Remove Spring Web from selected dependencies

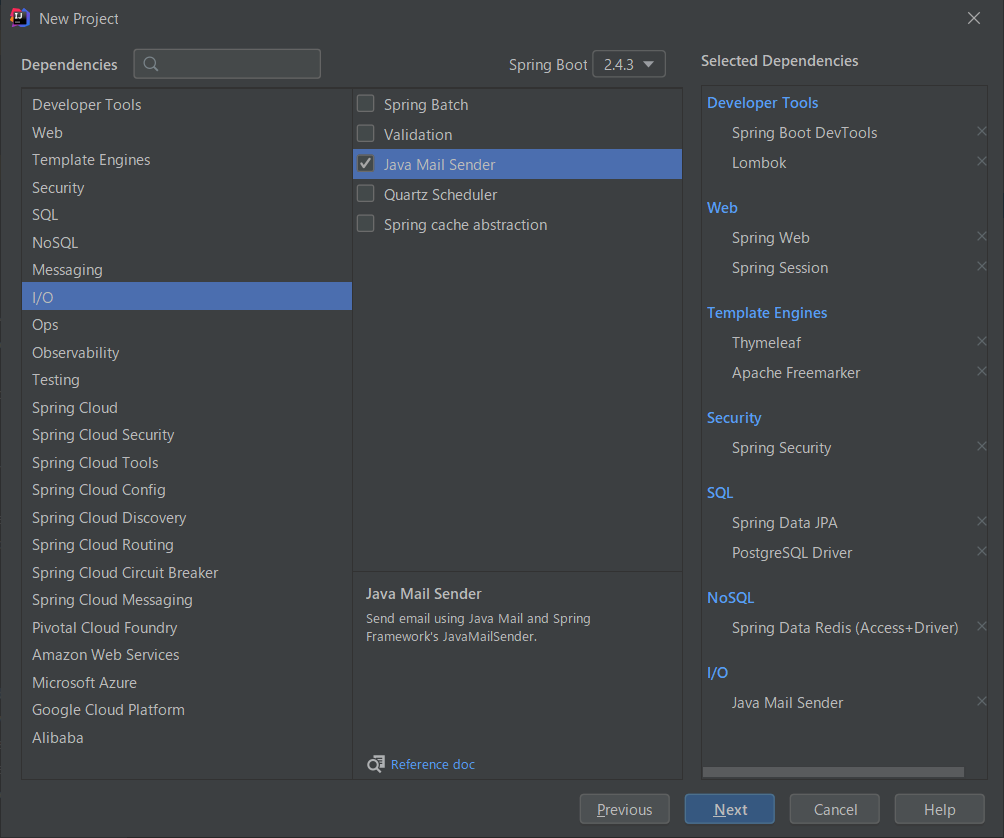tap(981, 237)
